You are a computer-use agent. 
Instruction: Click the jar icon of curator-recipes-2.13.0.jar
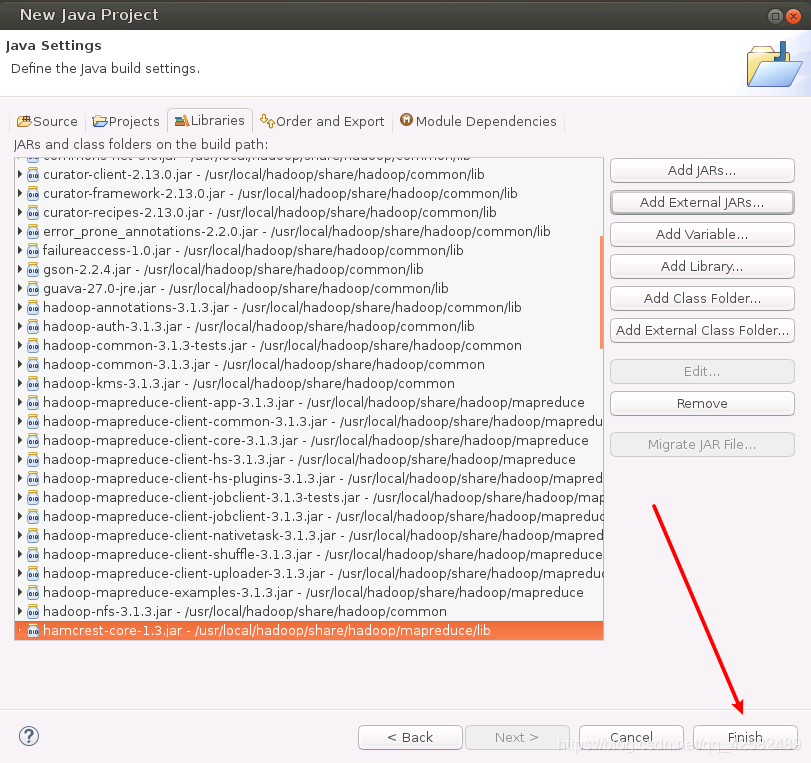coord(33,213)
